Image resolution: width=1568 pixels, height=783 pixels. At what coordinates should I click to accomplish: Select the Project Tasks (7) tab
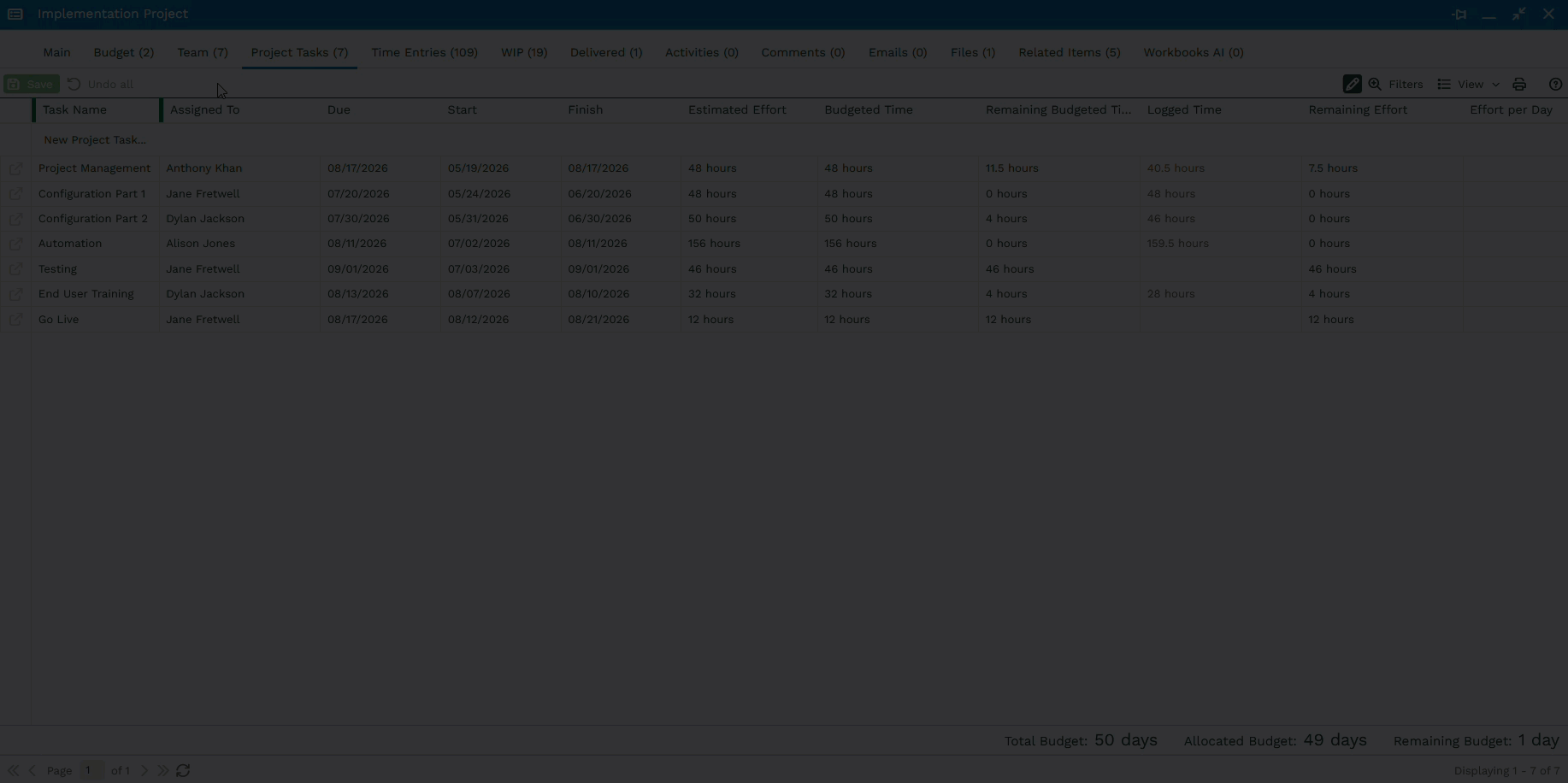click(299, 52)
